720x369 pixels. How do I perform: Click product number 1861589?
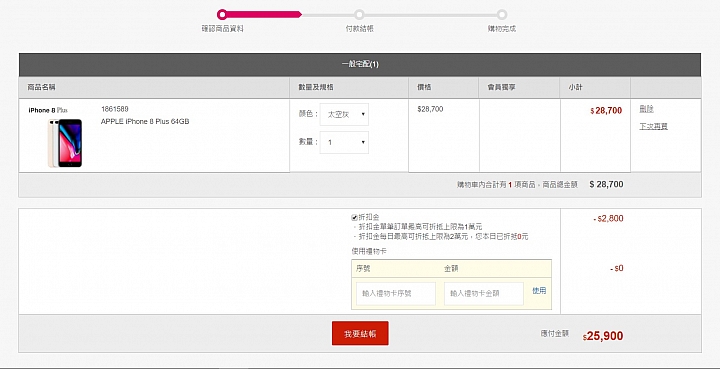pyautogui.click(x=115, y=109)
